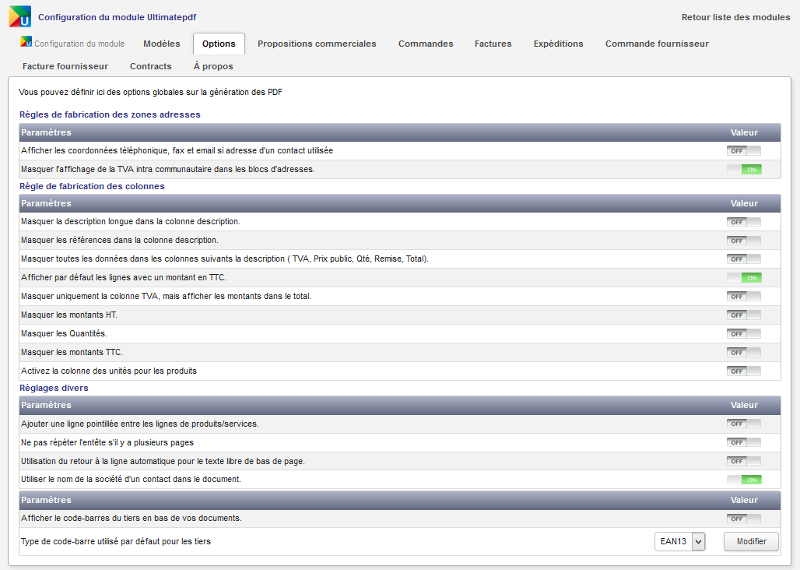Open the Propositions commerciales tab

316,44
